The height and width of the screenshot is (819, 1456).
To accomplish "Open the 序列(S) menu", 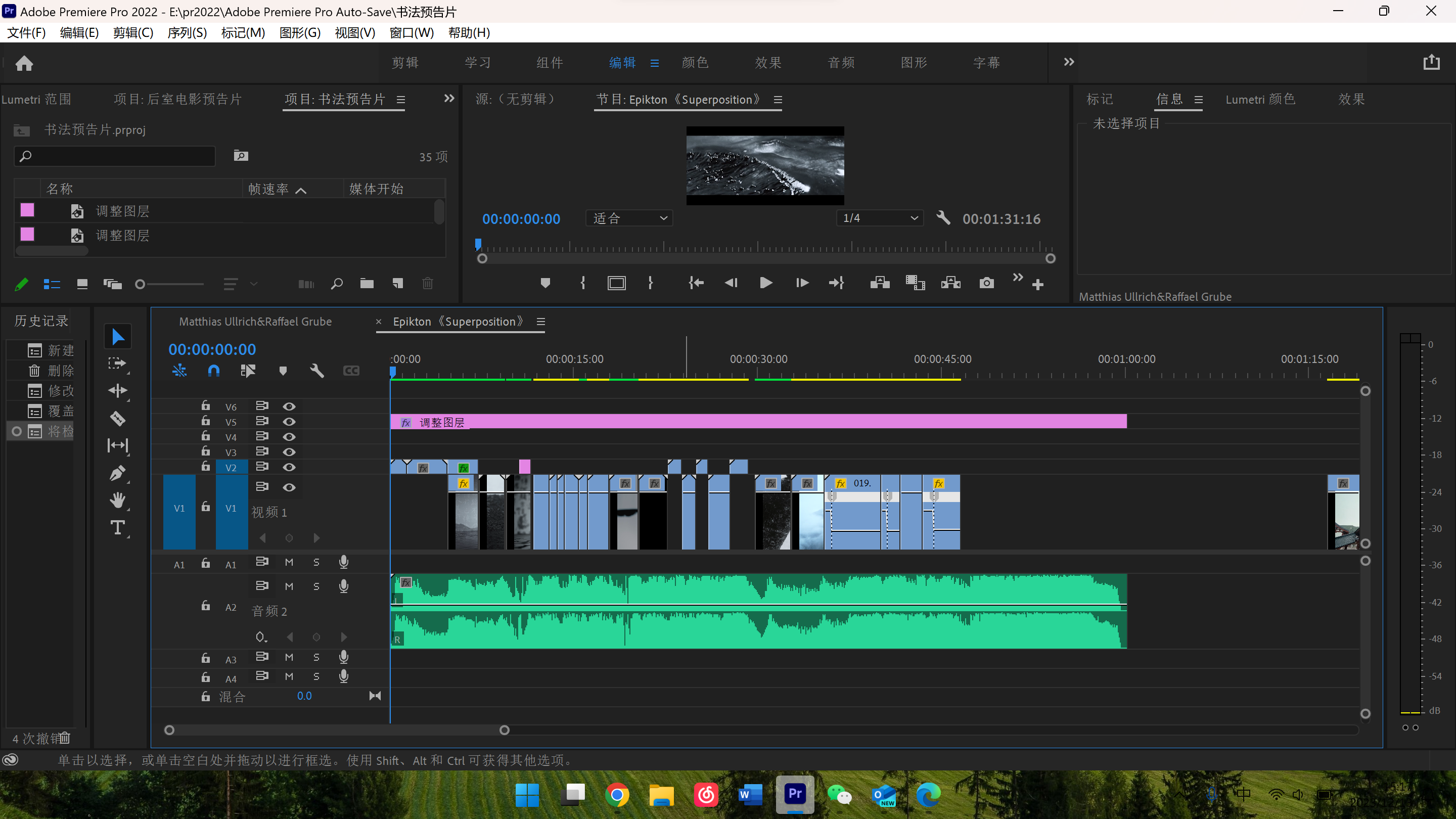I will pos(187,33).
